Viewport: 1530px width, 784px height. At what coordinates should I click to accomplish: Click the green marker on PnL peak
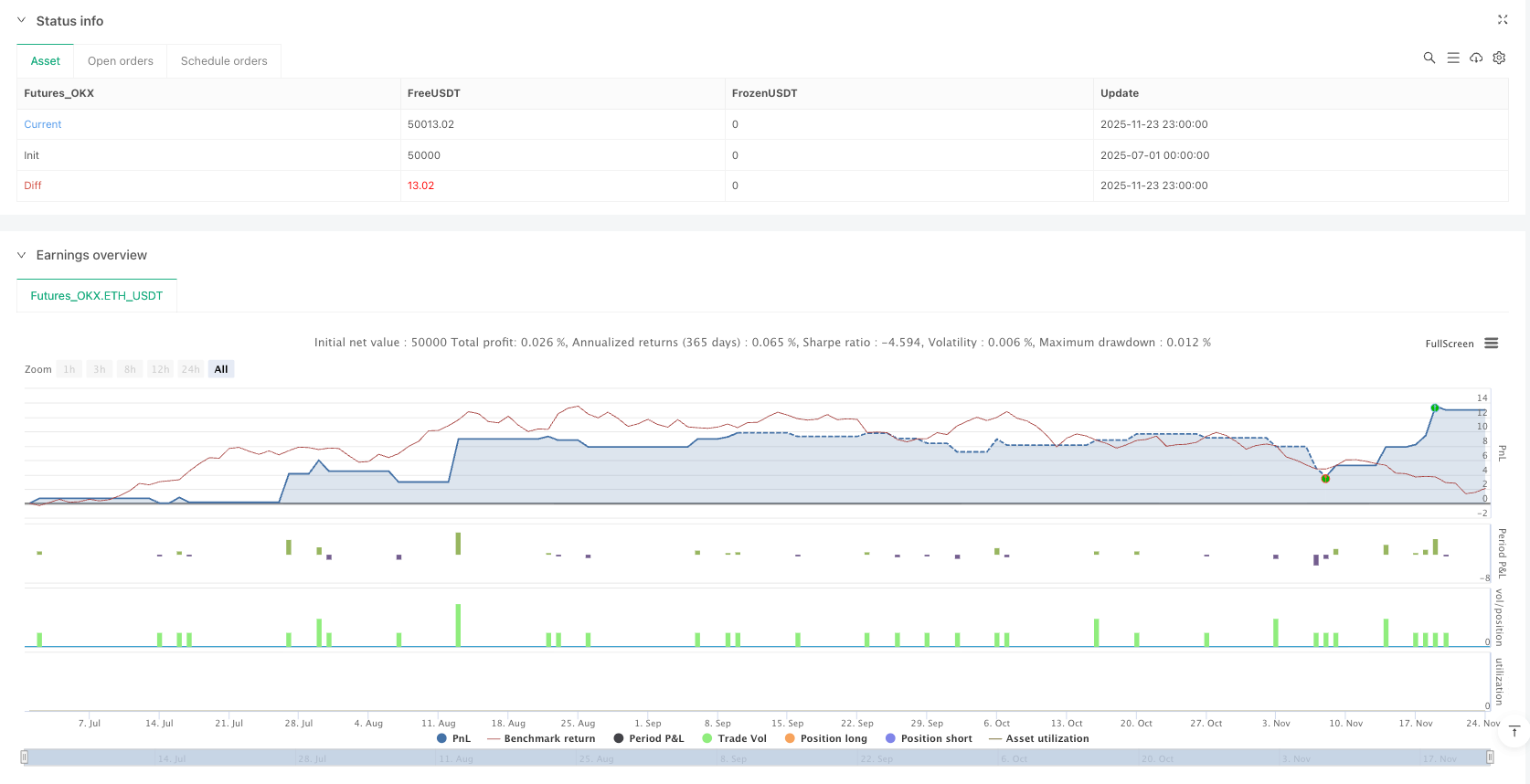1434,408
